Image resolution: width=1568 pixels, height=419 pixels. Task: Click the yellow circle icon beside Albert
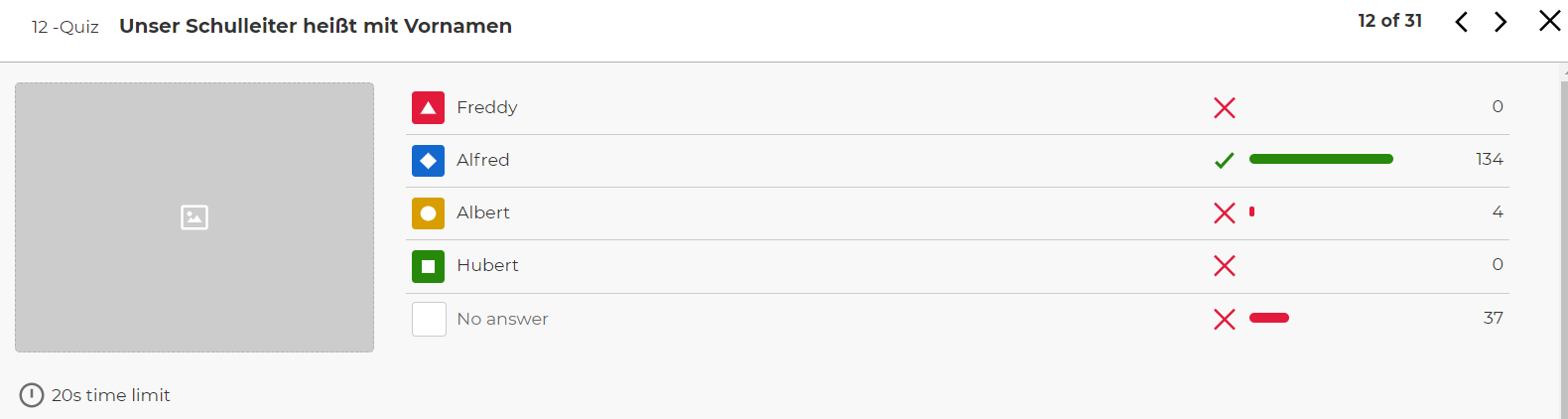pyautogui.click(x=428, y=212)
